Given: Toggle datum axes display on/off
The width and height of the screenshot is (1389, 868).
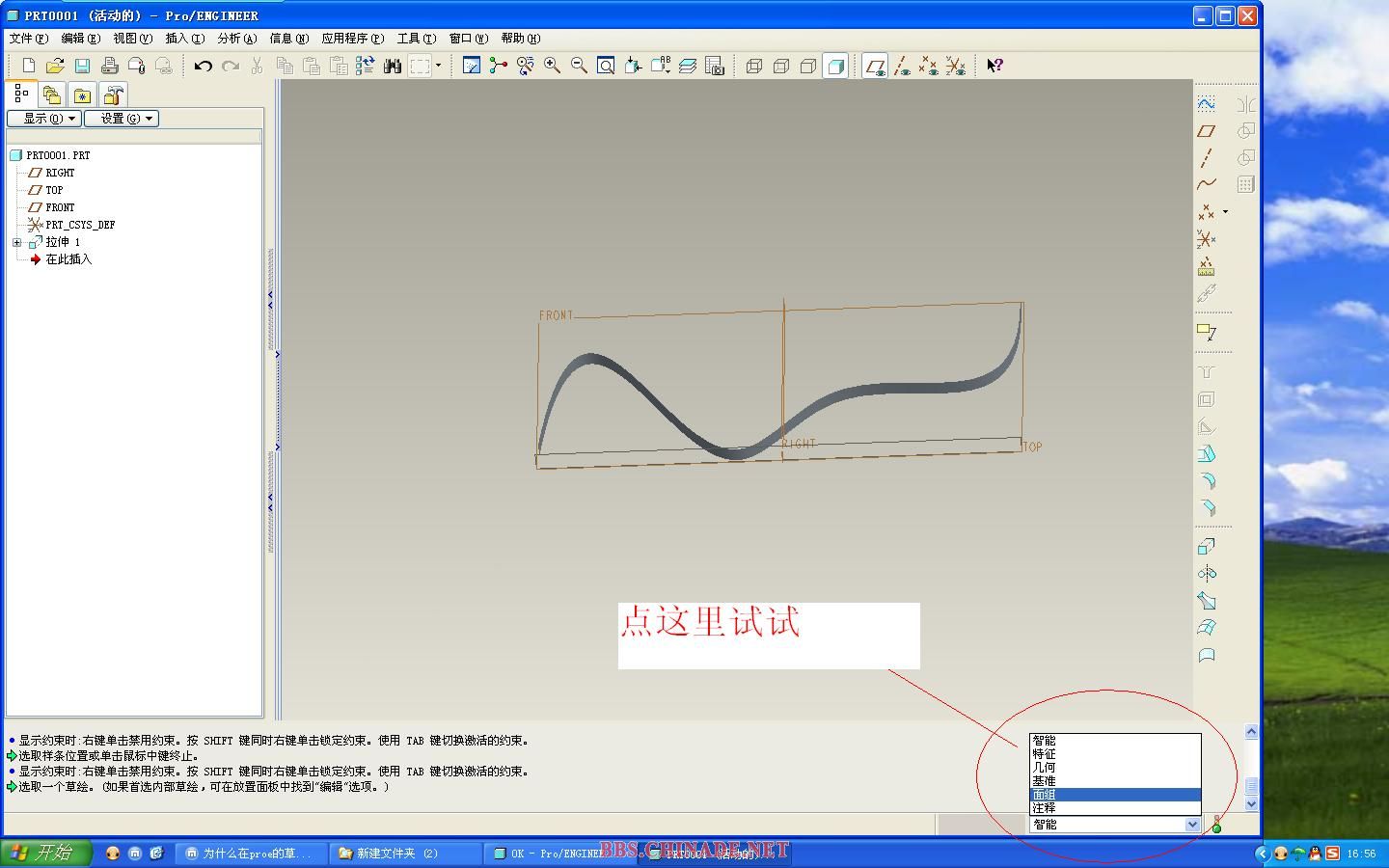Looking at the screenshot, I should click(x=902, y=66).
